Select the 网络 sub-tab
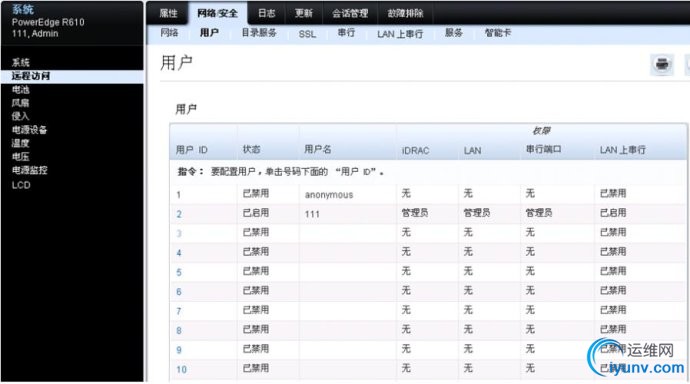690x384 pixels. point(169,33)
